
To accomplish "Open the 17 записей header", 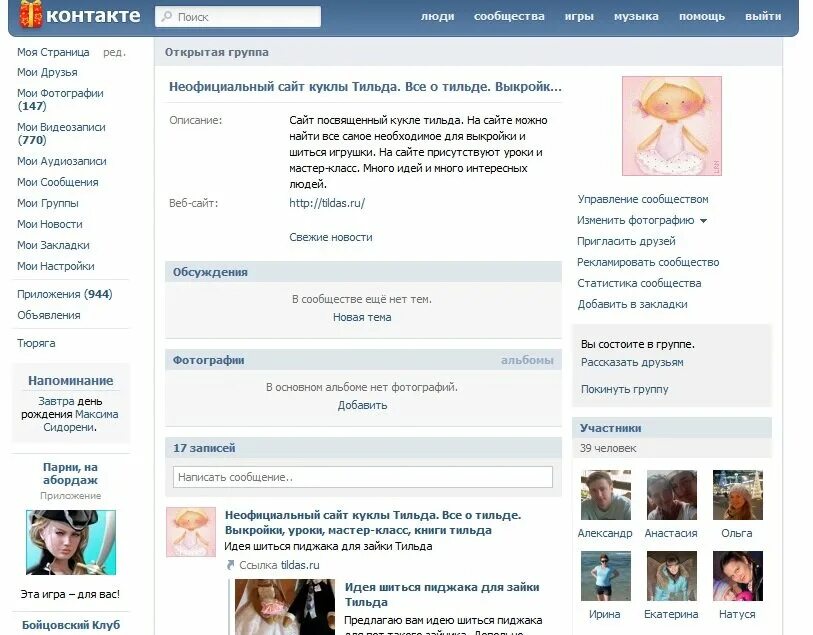I will click(363, 448).
